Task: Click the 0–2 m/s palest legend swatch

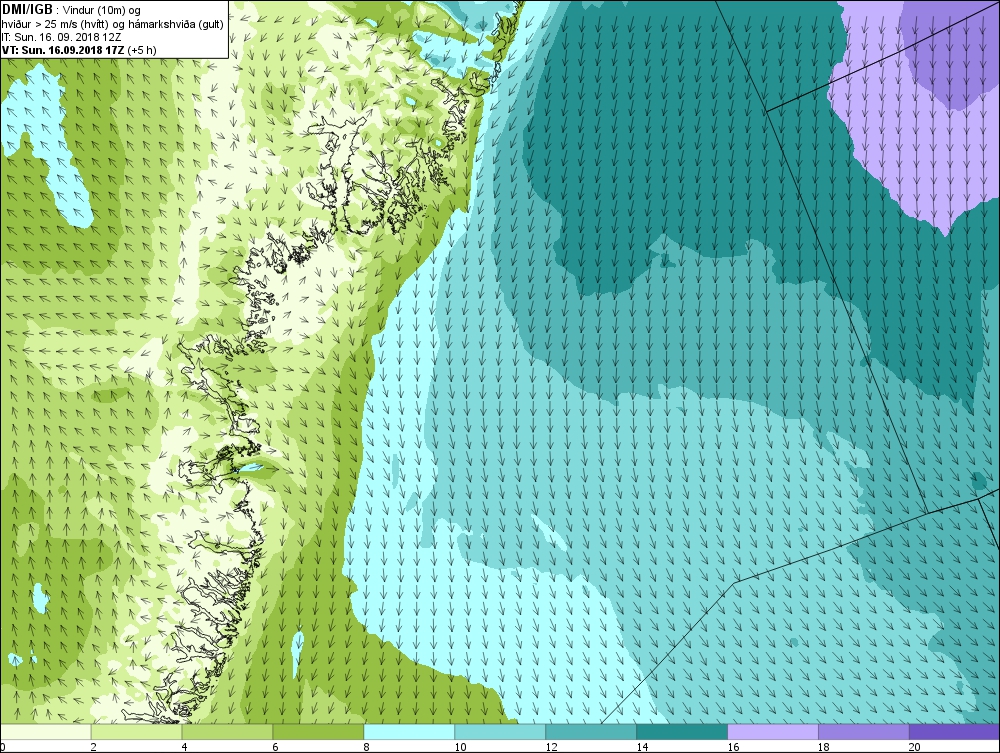Action: point(46,732)
